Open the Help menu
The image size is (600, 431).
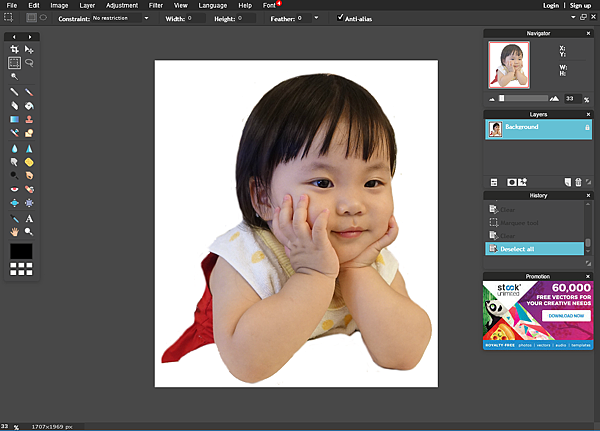(245, 5)
